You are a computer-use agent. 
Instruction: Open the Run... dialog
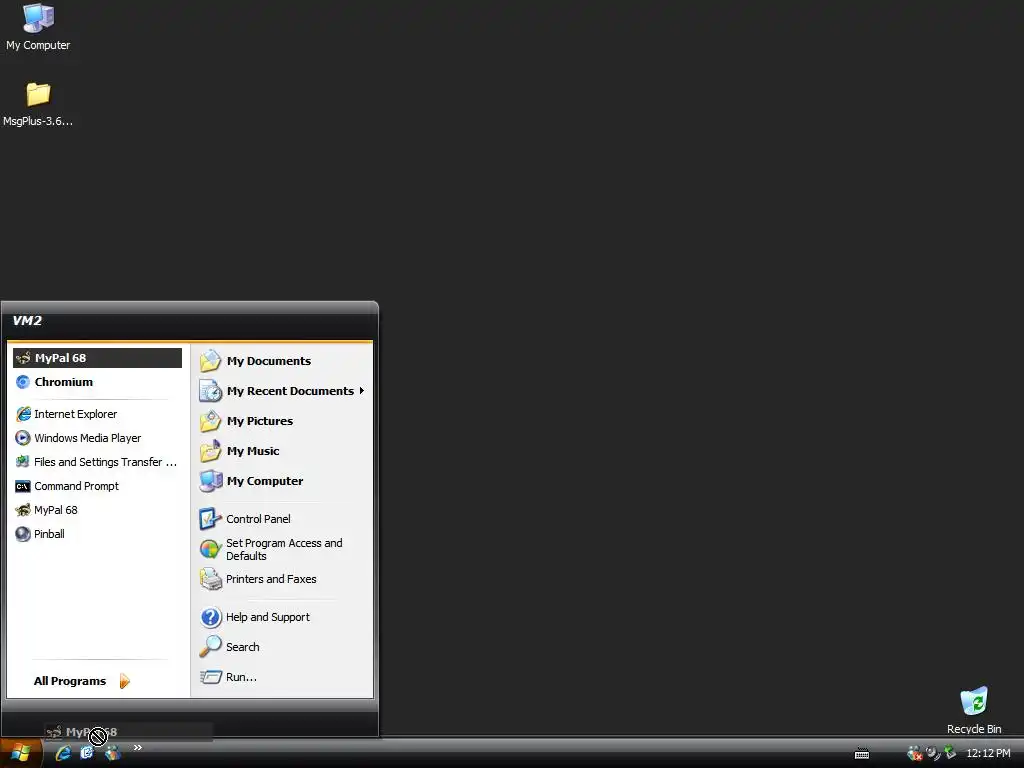(282, 677)
